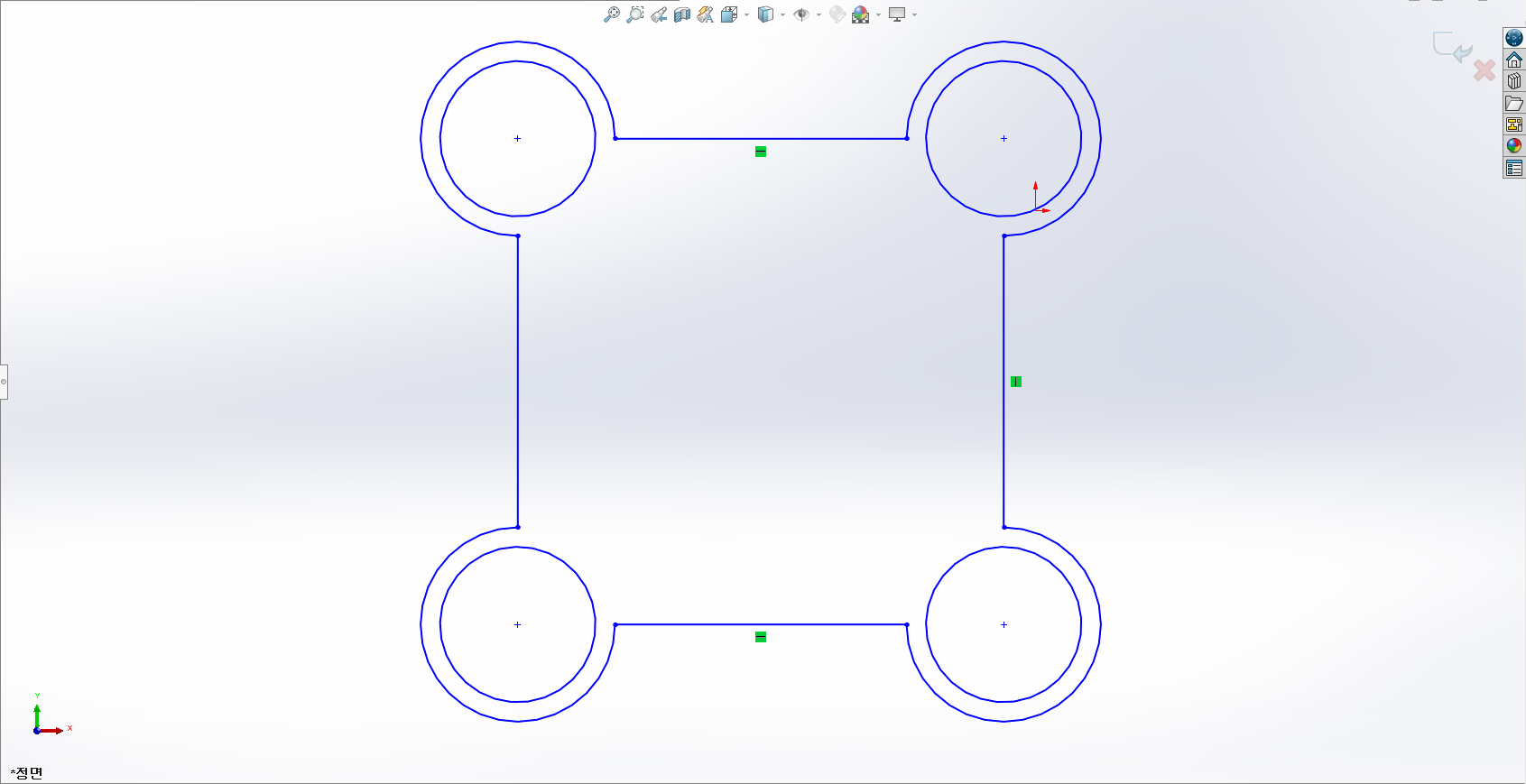This screenshot has width=1526, height=784.
Task: Click the Zoom to Fit icon
Action: 612,14
